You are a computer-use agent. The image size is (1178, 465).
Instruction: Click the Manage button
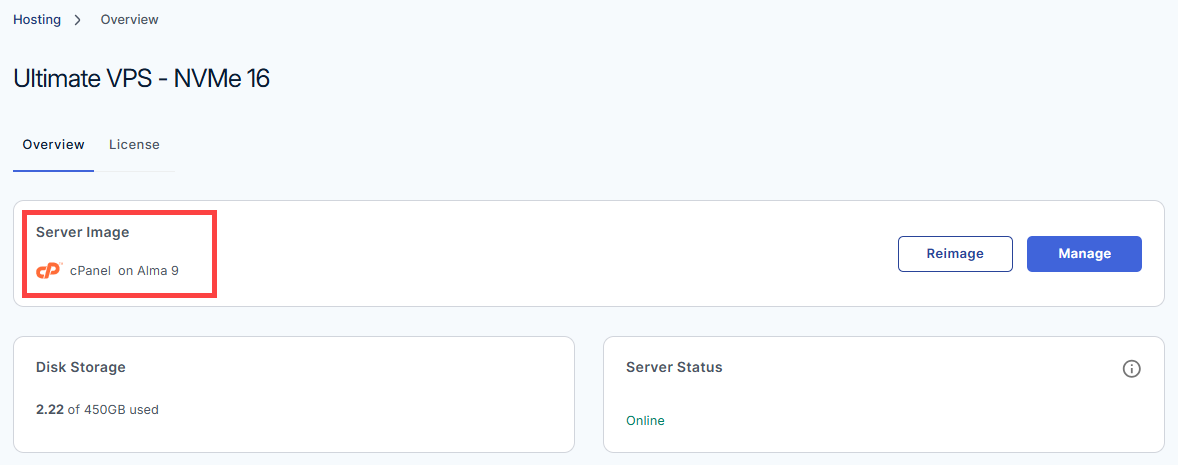[1084, 254]
